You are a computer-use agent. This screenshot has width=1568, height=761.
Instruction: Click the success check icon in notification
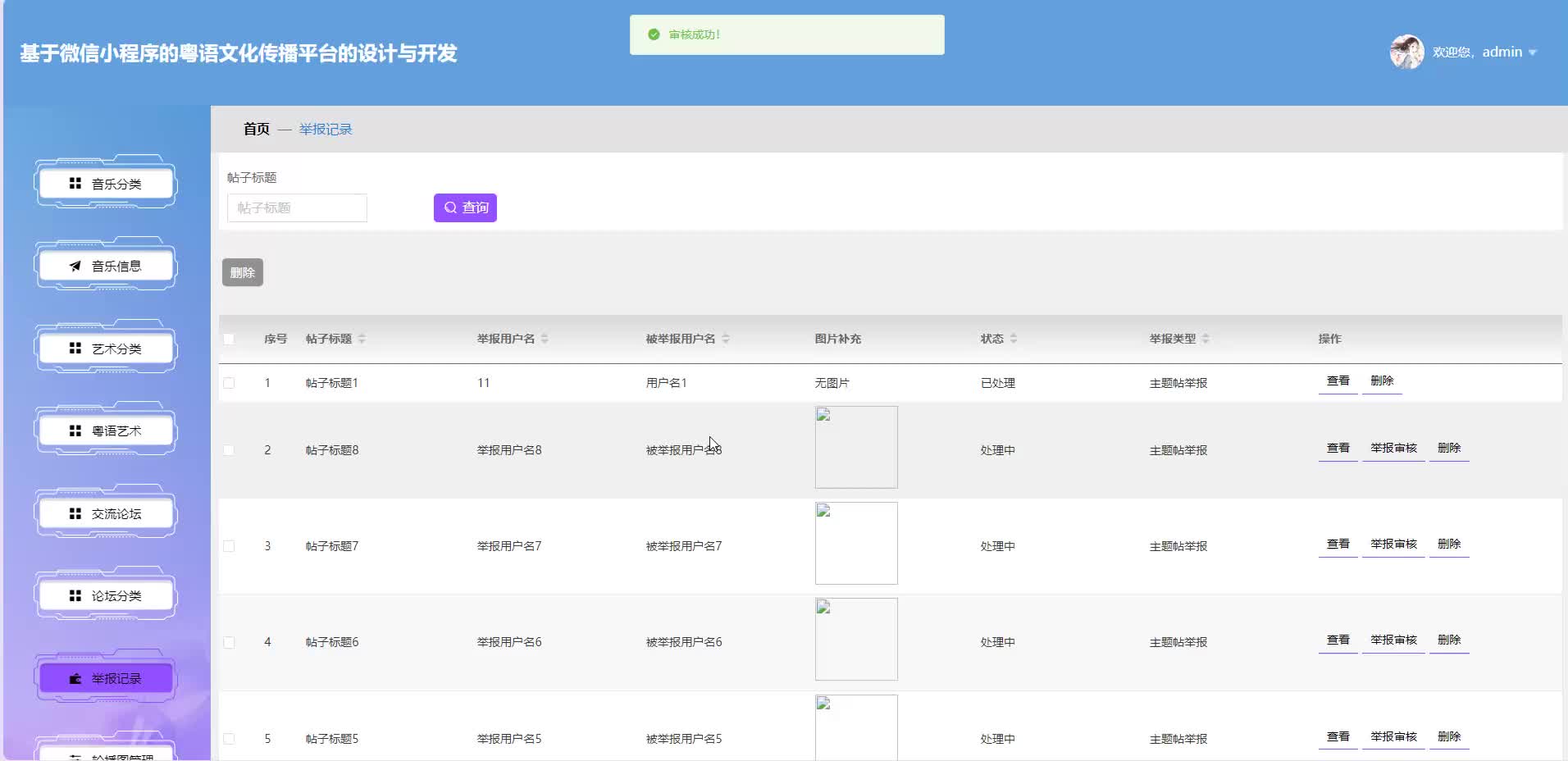pyautogui.click(x=654, y=34)
